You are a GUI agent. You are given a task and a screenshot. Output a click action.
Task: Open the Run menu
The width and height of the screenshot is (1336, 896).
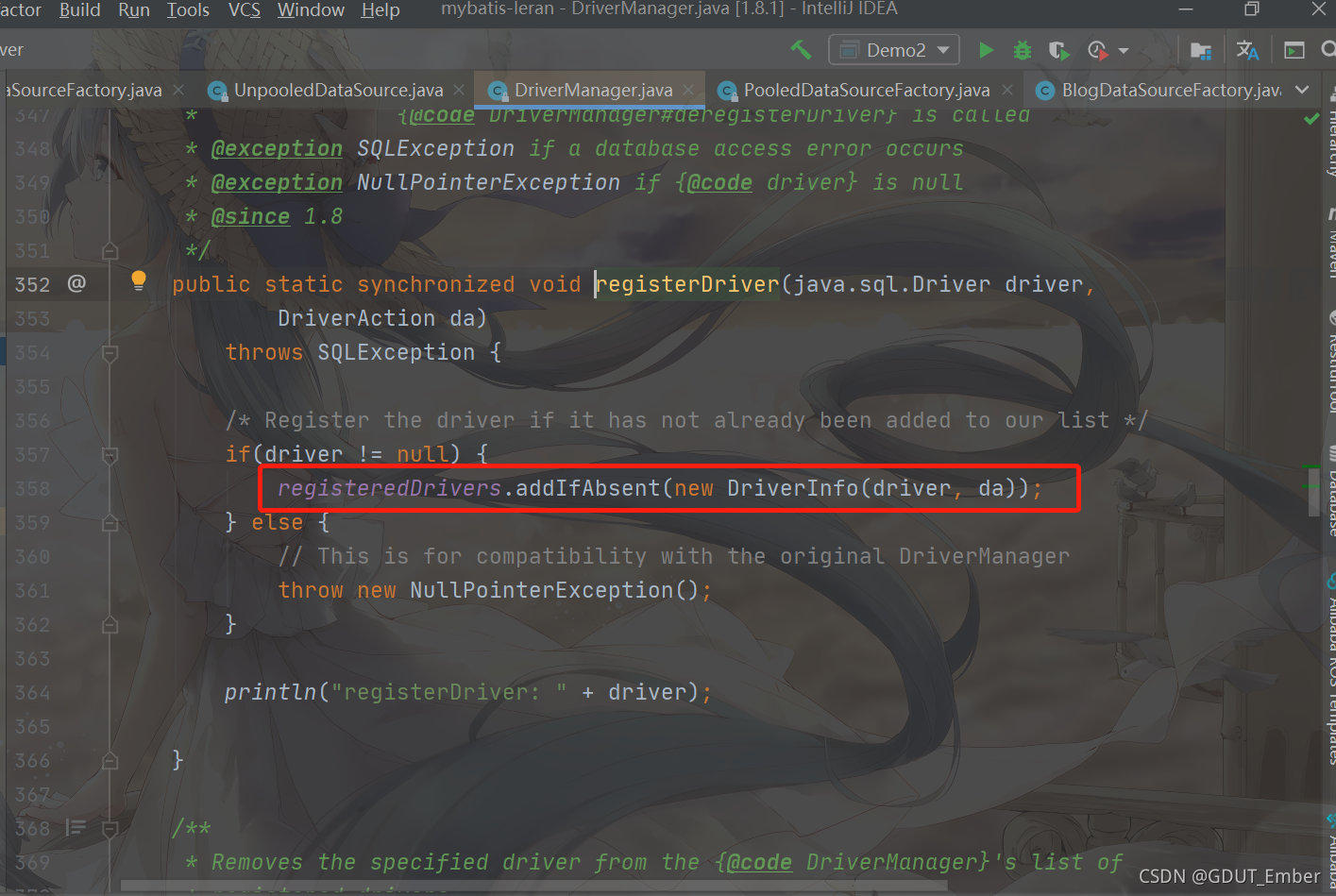pyautogui.click(x=133, y=10)
